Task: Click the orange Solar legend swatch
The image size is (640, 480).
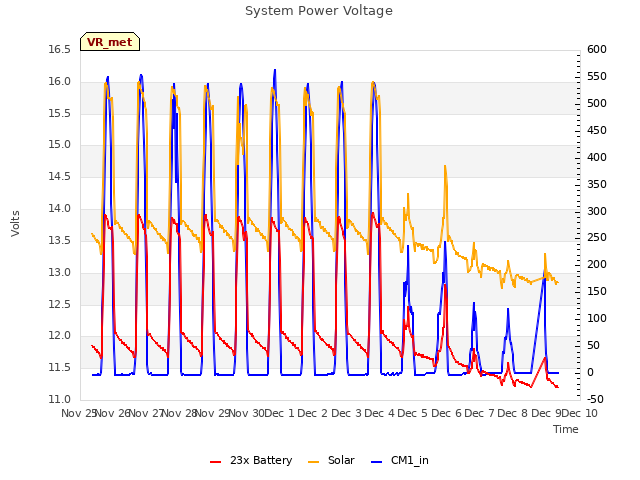Action: [x=313, y=462]
